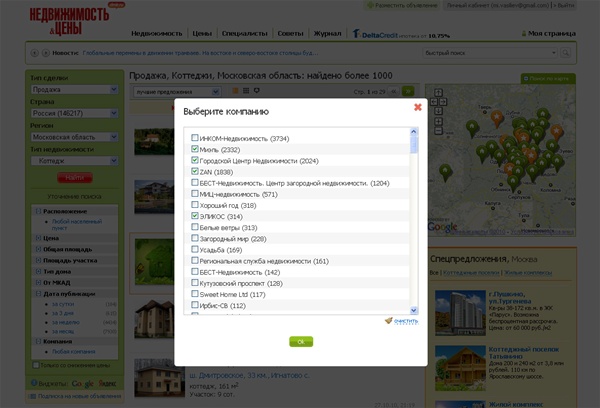Open the Советы menu item
This screenshot has height=408, width=600.
(290, 33)
